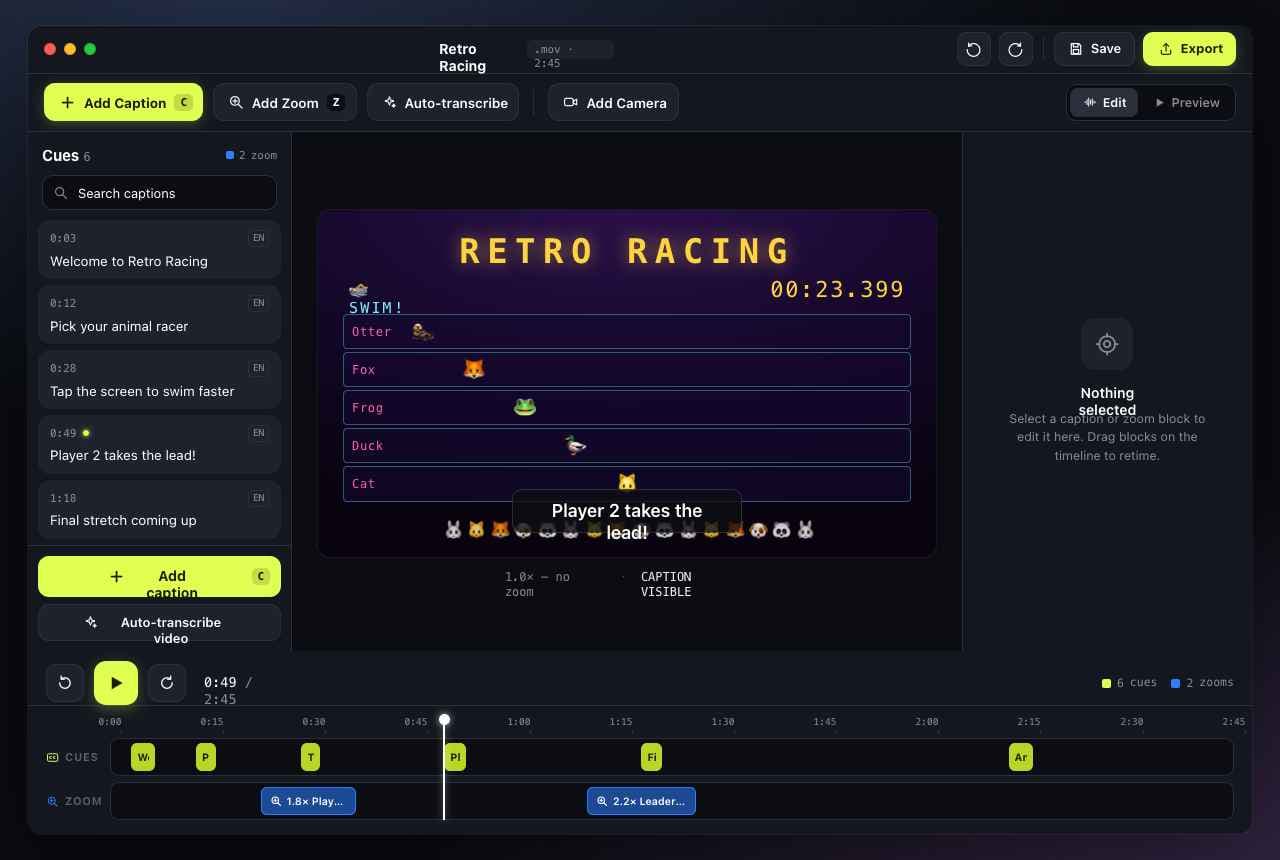
Task: Click the redo icon in title bar
Action: click(1015, 49)
